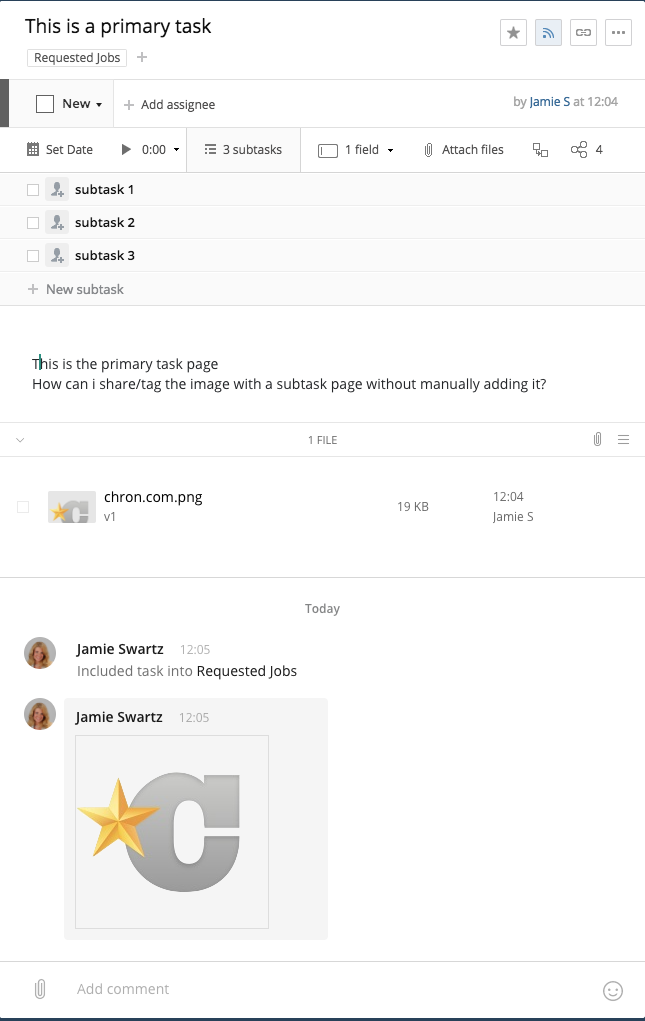Copy the task permalink via link icon
645x1021 pixels.
tap(583, 33)
